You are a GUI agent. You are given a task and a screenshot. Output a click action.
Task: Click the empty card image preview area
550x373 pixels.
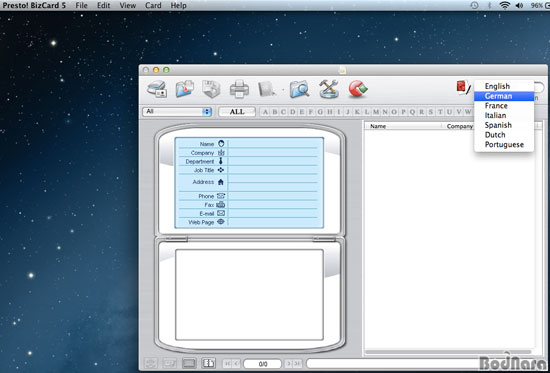pos(249,294)
